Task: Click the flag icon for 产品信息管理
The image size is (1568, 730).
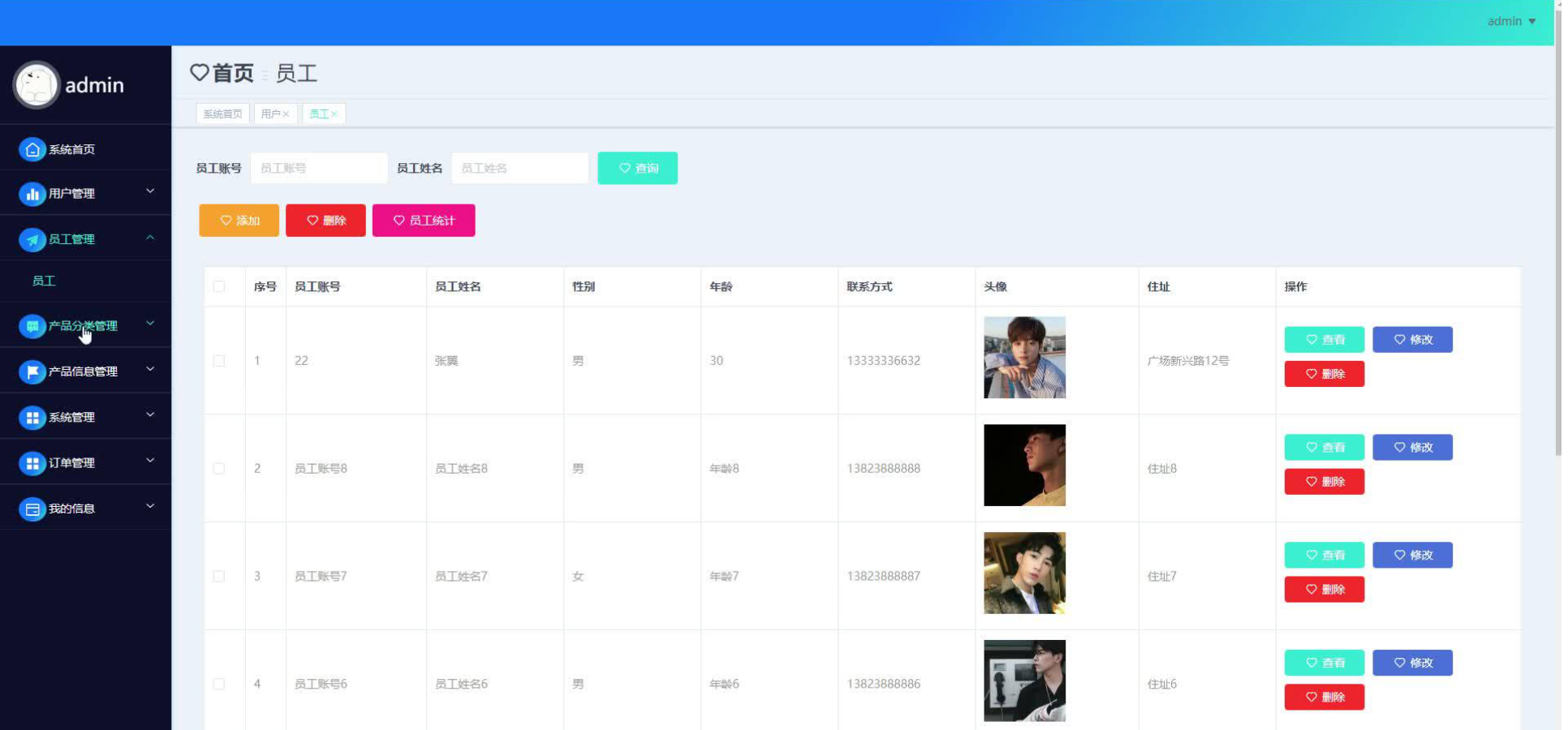Action: coord(32,371)
